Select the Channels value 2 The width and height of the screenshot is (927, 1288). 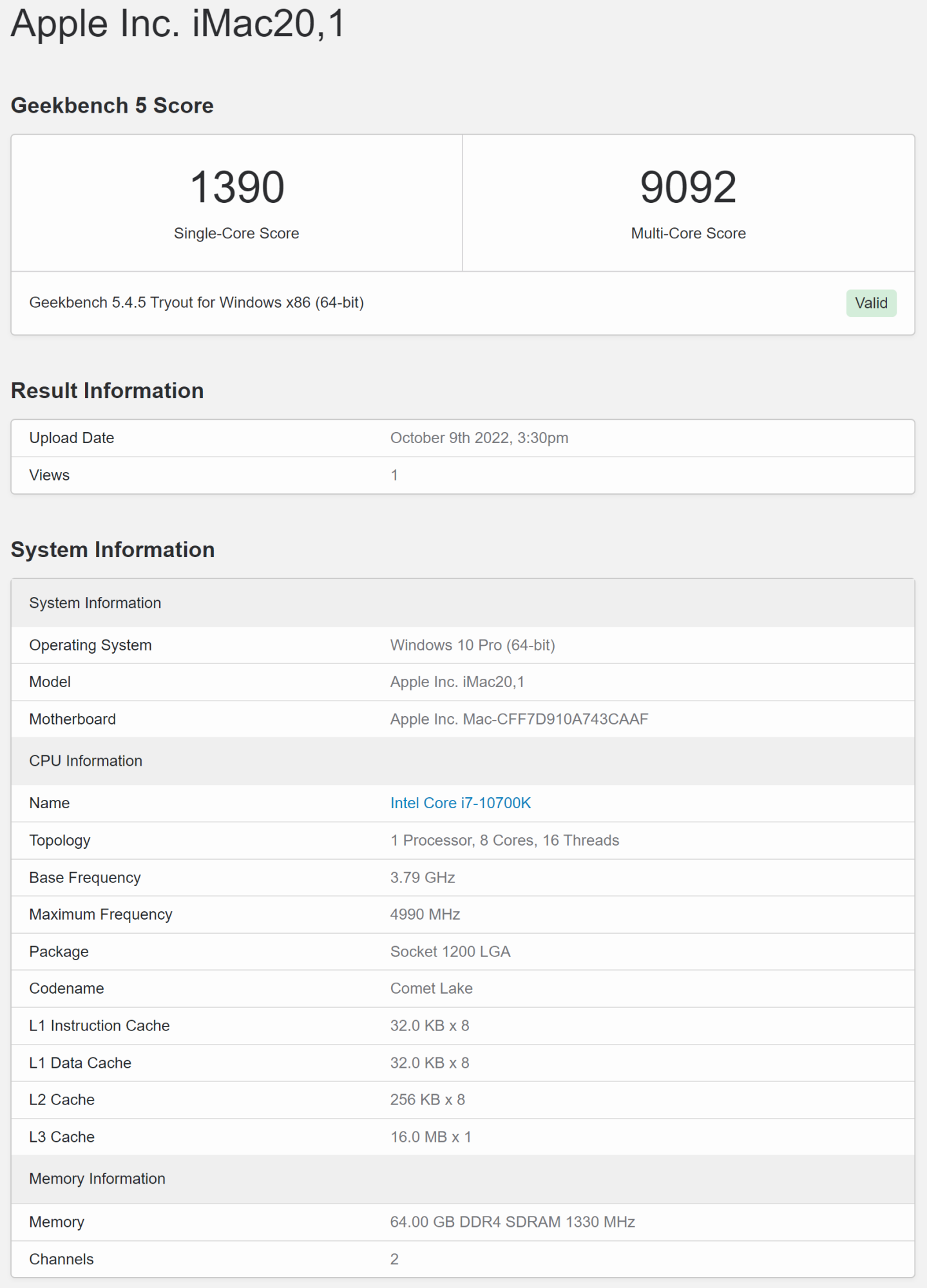pyautogui.click(x=394, y=1260)
